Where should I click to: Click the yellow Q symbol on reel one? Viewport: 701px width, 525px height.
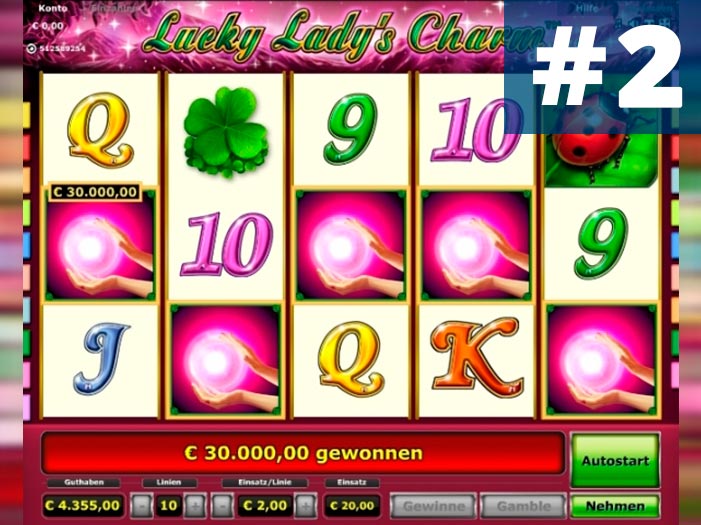tap(100, 130)
